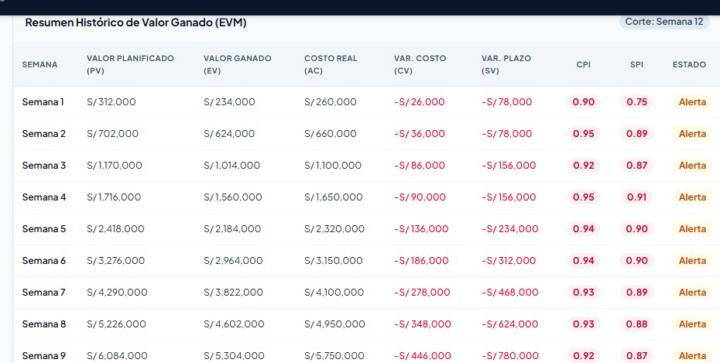The height and width of the screenshot is (363, 720).
Task: Select the 'Semana 9' row label
Action: pyautogui.click(x=44, y=355)
